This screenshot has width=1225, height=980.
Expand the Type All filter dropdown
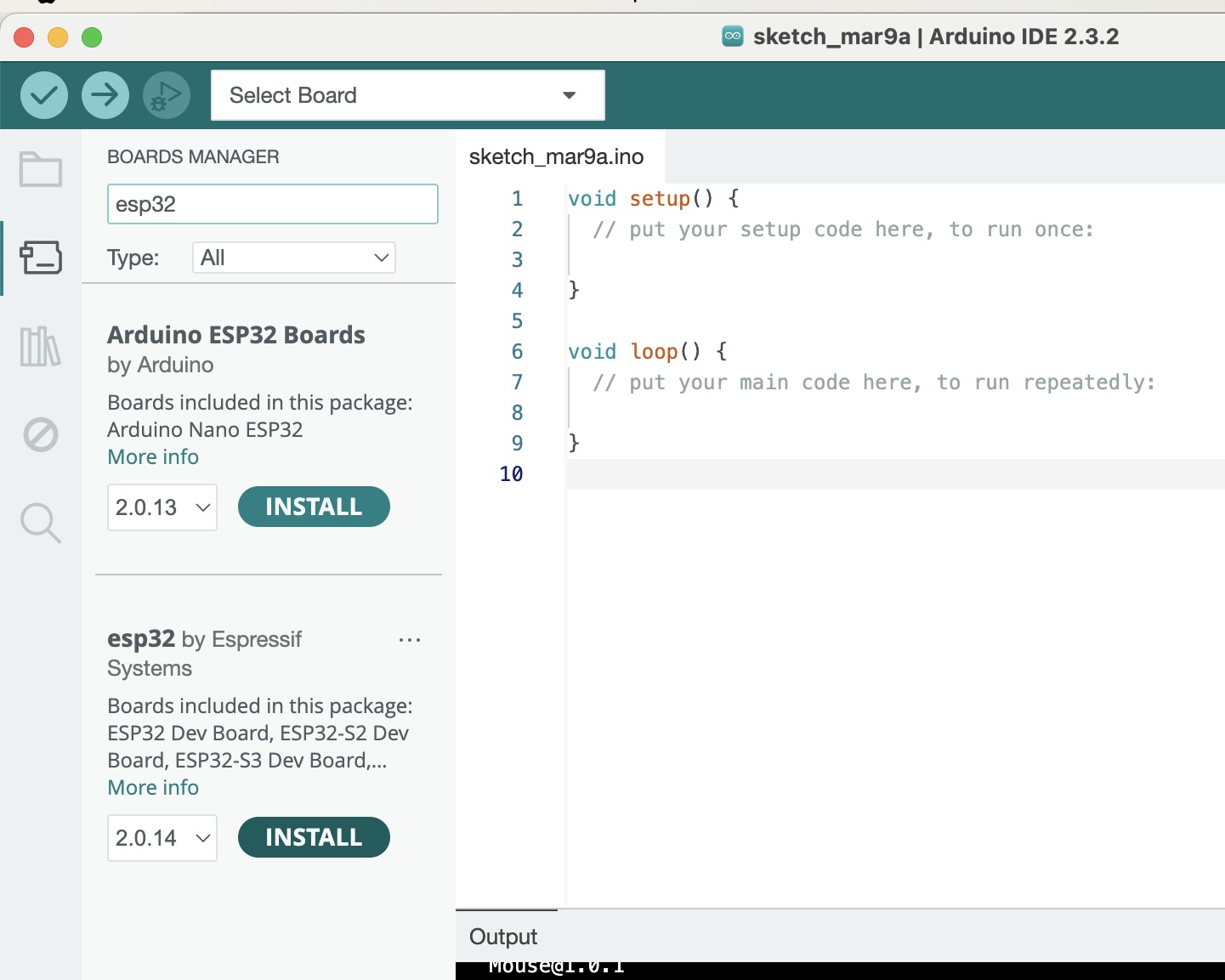294,258
